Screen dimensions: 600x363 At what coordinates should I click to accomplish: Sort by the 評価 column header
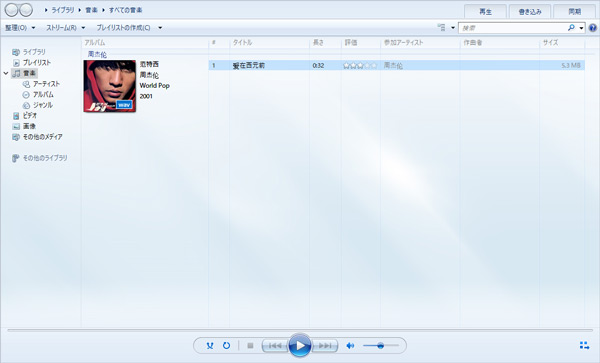point(360,42)
